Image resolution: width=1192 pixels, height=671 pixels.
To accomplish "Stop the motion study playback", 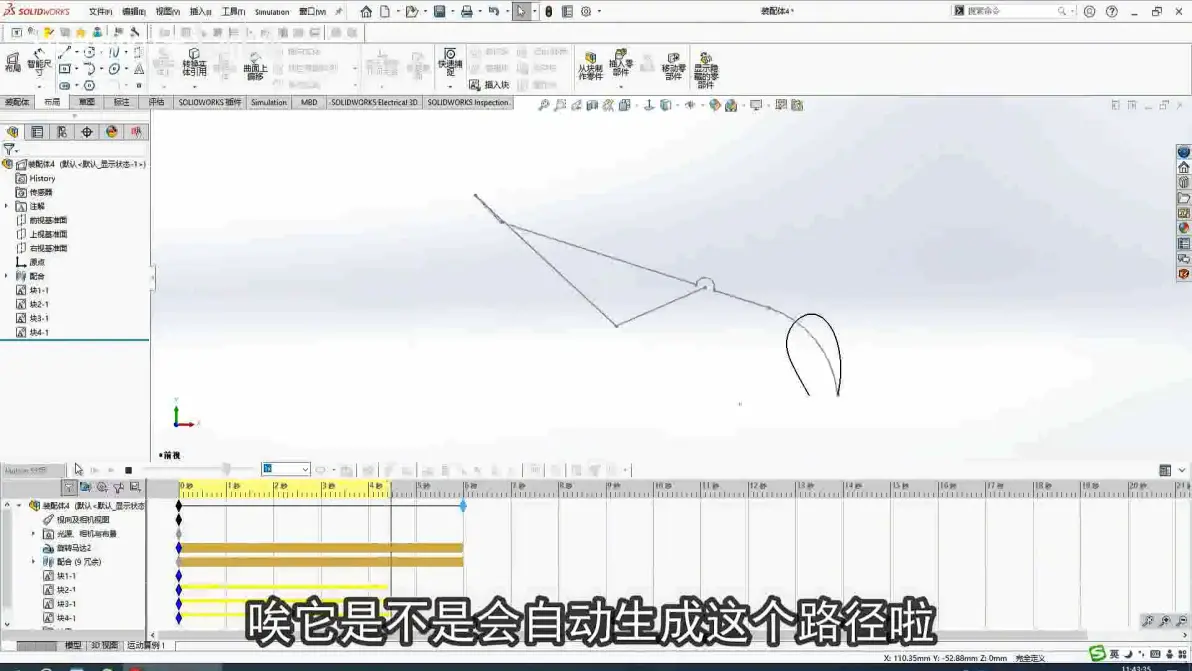I will coord(128,470).
